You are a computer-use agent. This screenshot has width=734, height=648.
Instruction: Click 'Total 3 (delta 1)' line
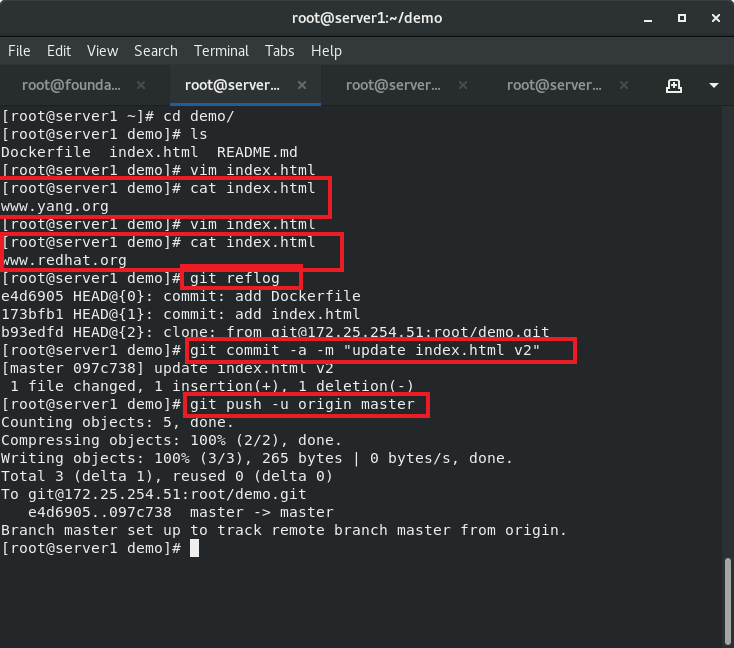pos(167,476)
